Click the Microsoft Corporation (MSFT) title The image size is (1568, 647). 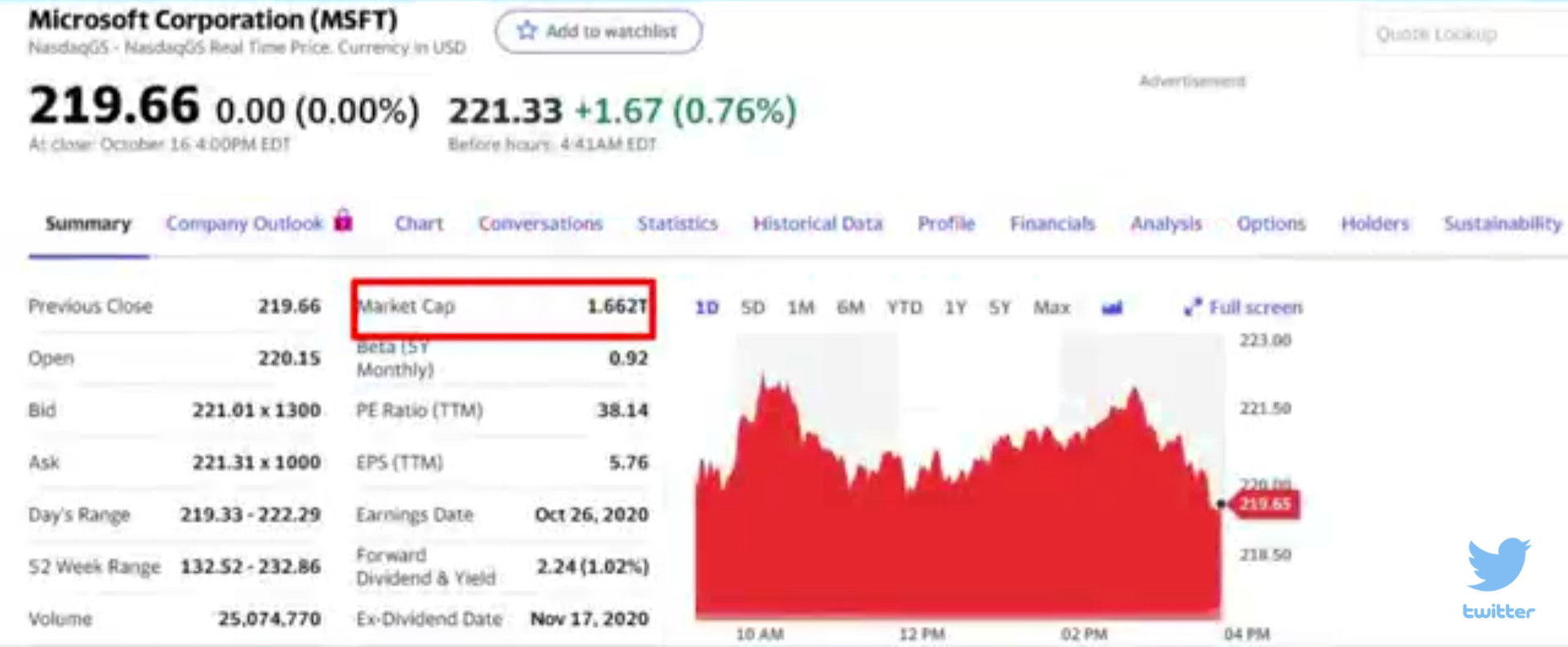click(x=213, y=20)
